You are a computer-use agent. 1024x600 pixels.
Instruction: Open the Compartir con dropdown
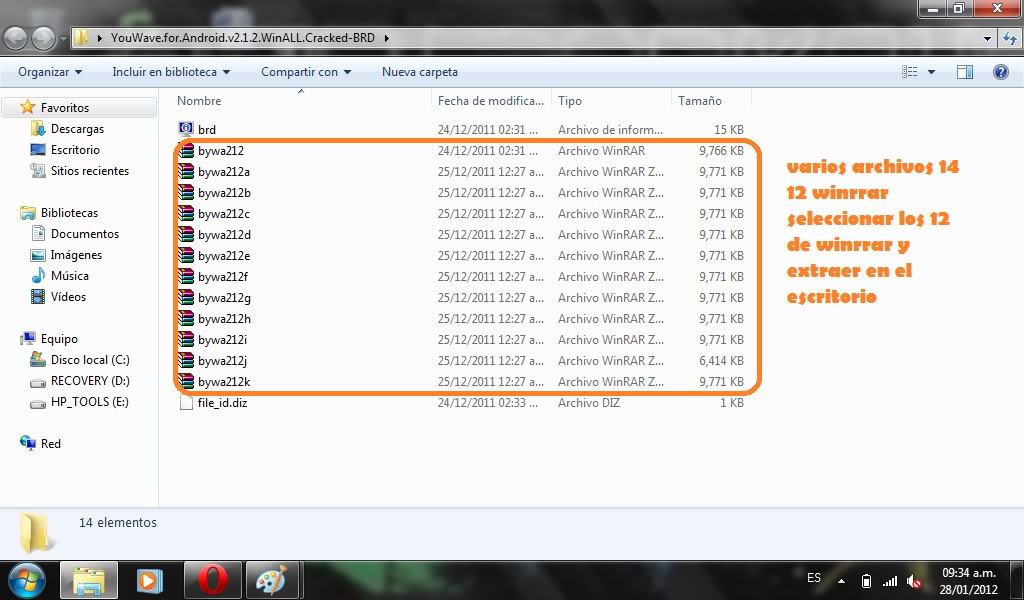[306, 72]
